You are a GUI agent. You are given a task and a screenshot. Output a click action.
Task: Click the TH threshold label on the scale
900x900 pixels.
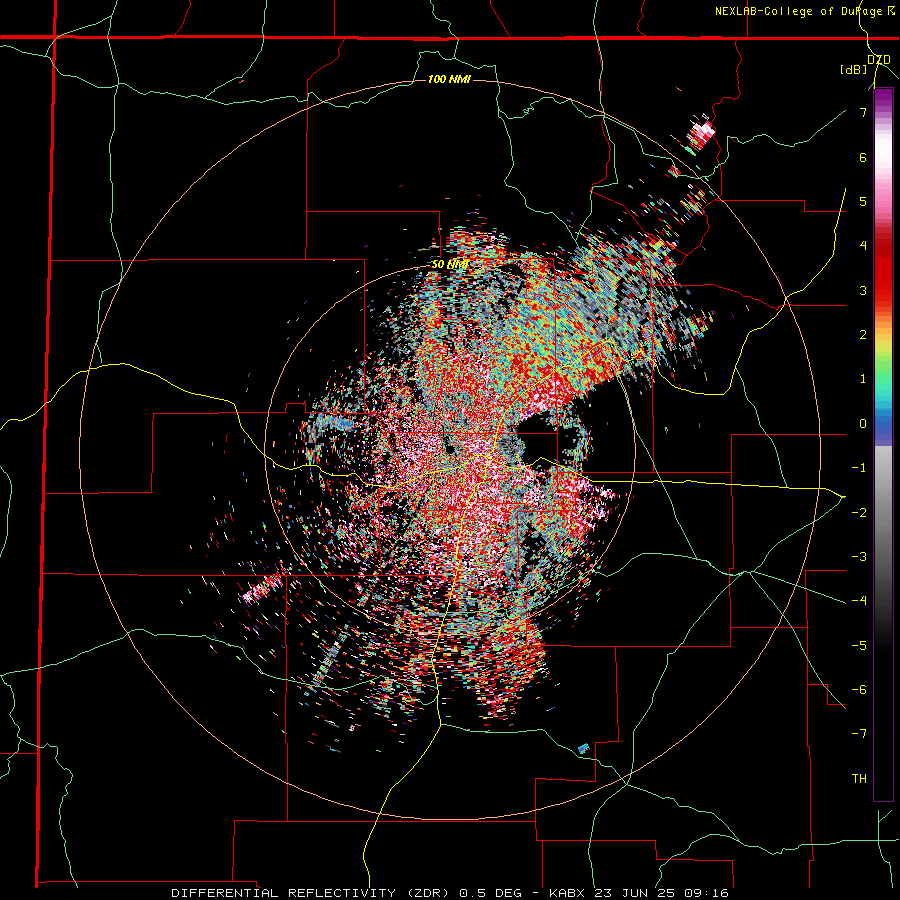point(859,779)
